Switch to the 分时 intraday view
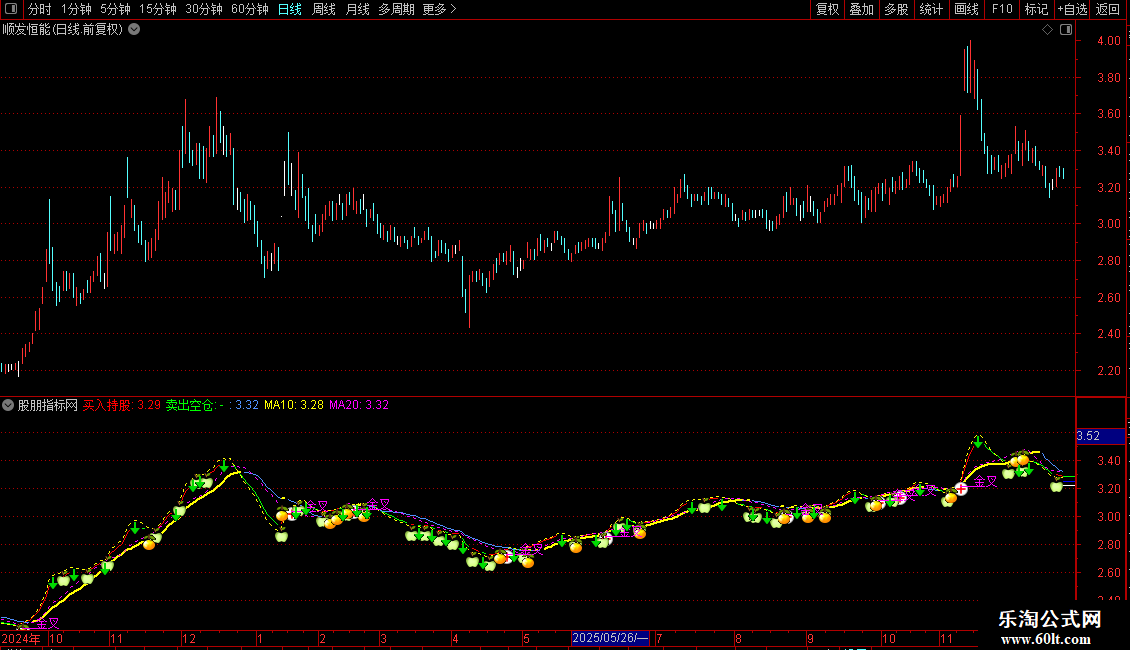1130x650 pixels. click(x=40, y=9)
